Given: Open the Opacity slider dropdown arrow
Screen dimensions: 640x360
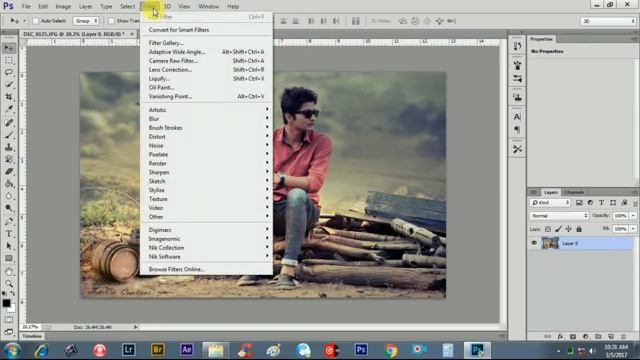Looking at the screenshot, I should [x=633, y=216].
